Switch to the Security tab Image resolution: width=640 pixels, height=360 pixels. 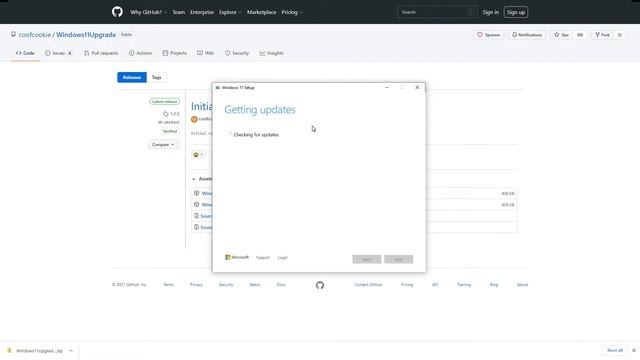(237, 53)
